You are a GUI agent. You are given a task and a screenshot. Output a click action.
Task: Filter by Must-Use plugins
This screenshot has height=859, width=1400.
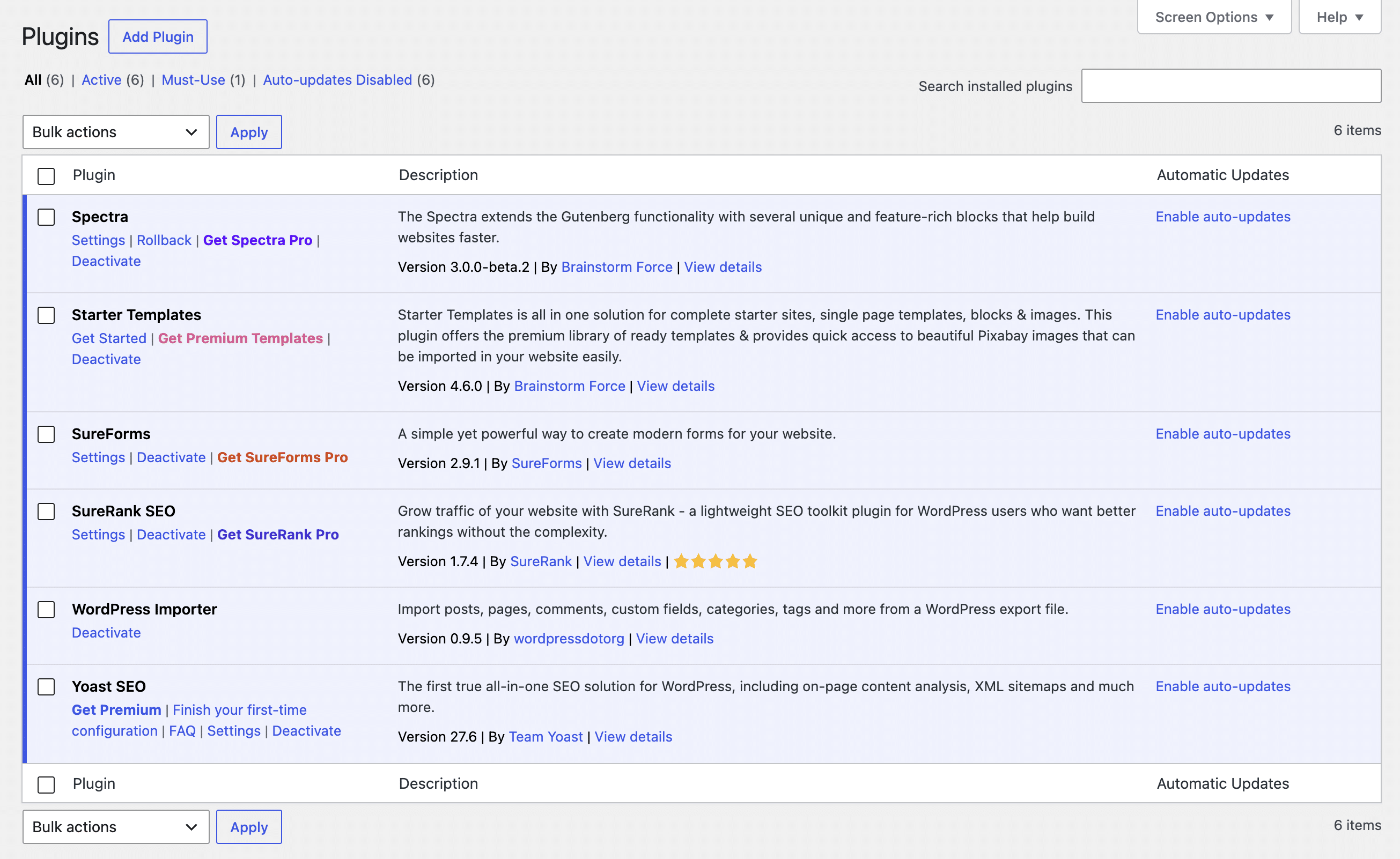193,80
